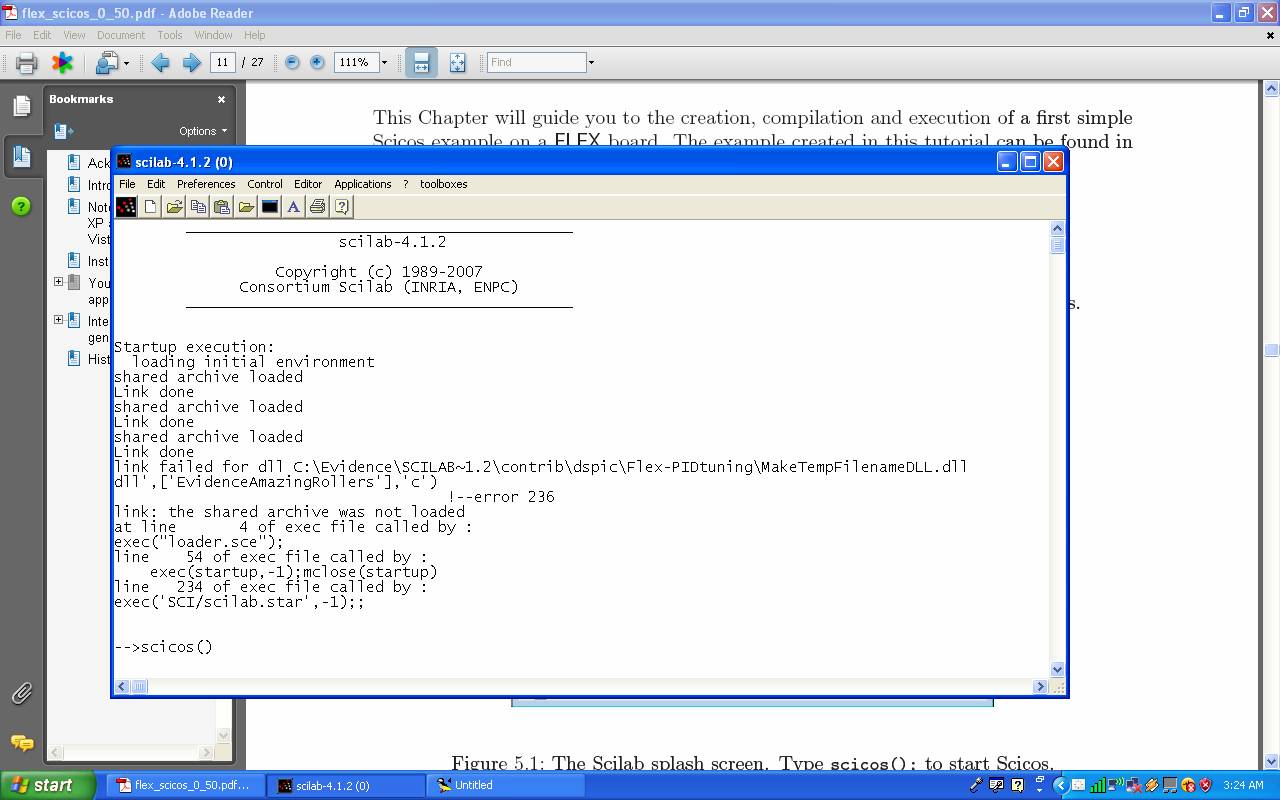This screenshot has height=800, width=1280.
Task: Open the Pages panel in Adobe Reader
Action: pyautogui.click(x=21, y=106)
